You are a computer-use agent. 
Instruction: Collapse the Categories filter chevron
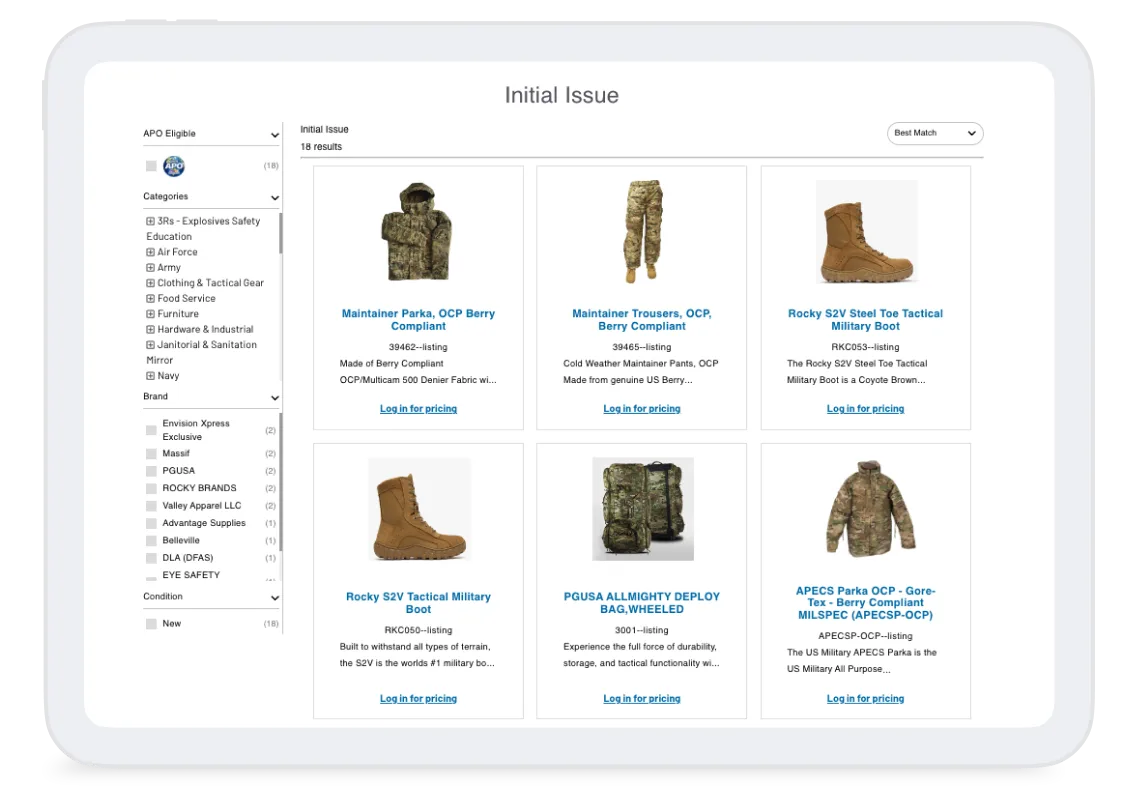(x=275, y=198)
